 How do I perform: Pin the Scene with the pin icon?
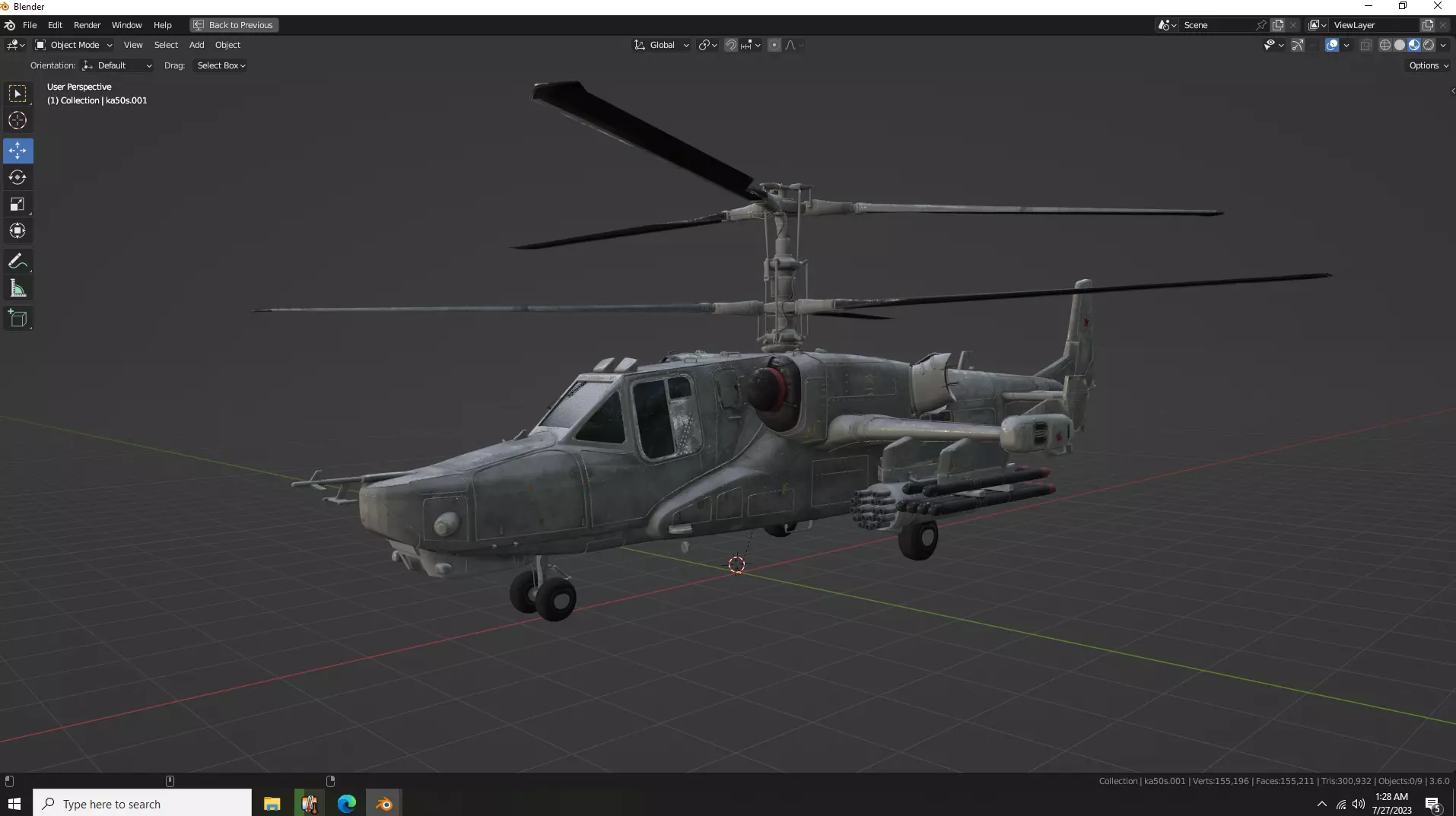click(x=1260, y=25)
